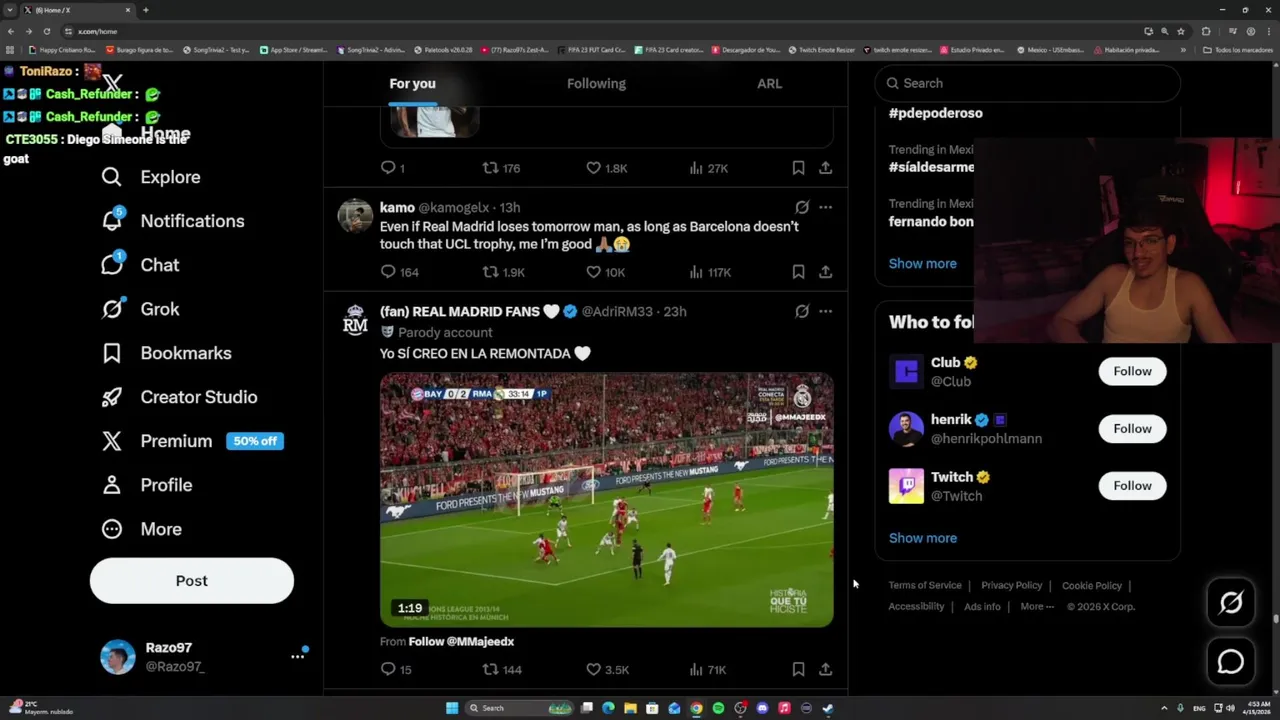The height and width of the screenshot is (720, 1280).
Task: Bookmark the top post with 27K views
Action: tap(798, 168)
